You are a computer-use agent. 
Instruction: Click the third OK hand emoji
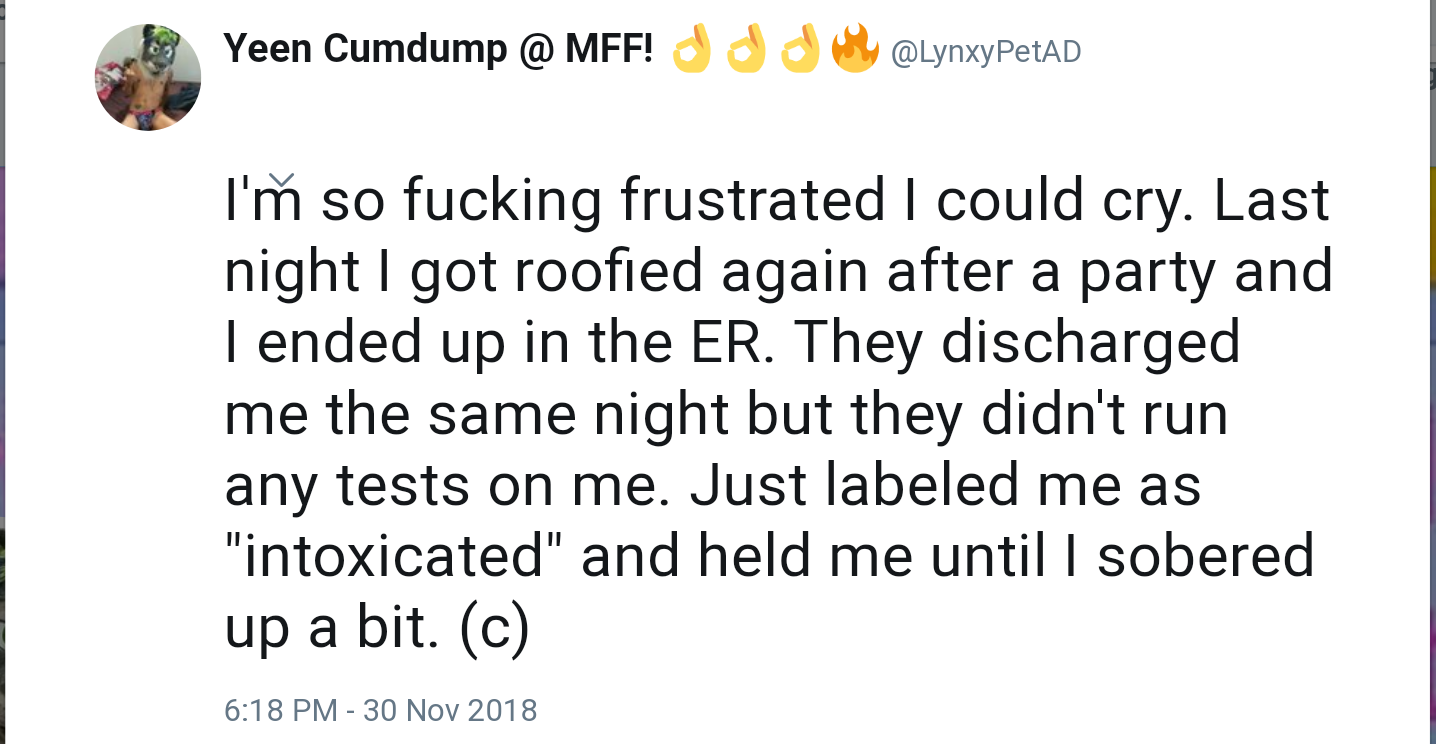801,50
